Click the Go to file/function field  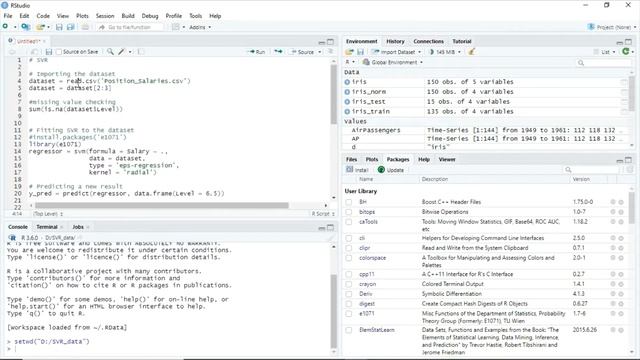130,27
